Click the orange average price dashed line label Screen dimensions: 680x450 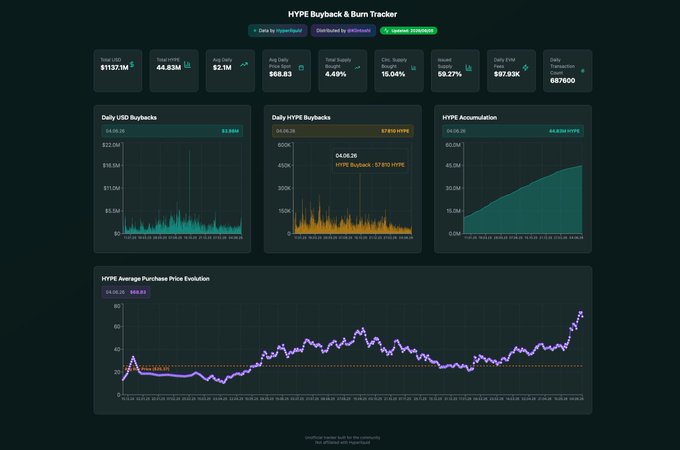[x=147, y=369]
